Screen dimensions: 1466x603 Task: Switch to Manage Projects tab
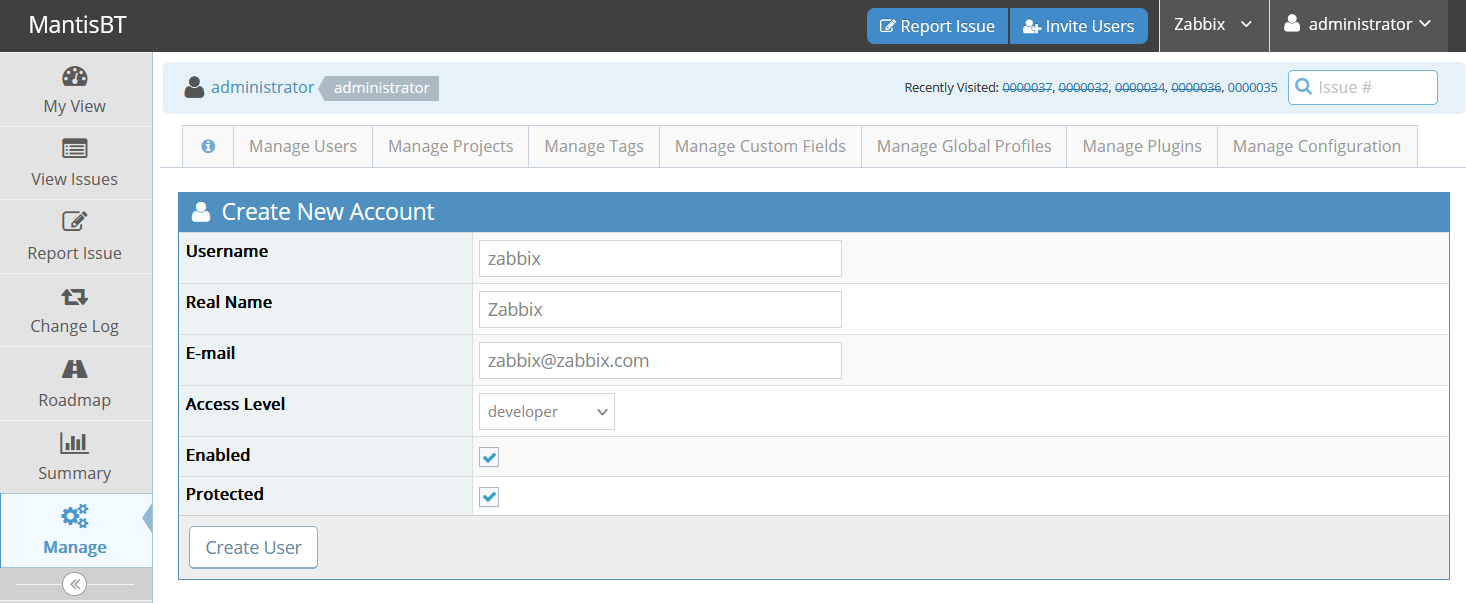(450, 146)
